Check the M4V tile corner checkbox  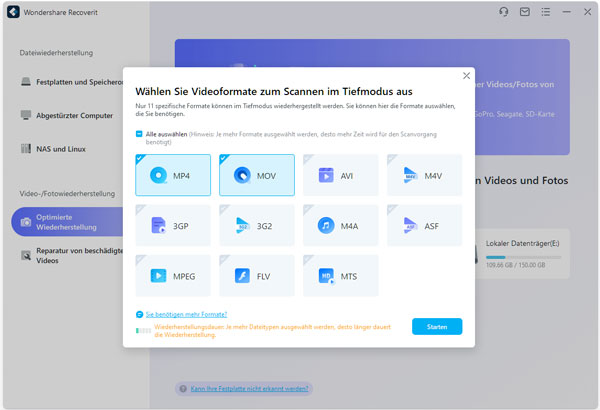[391, 158]
